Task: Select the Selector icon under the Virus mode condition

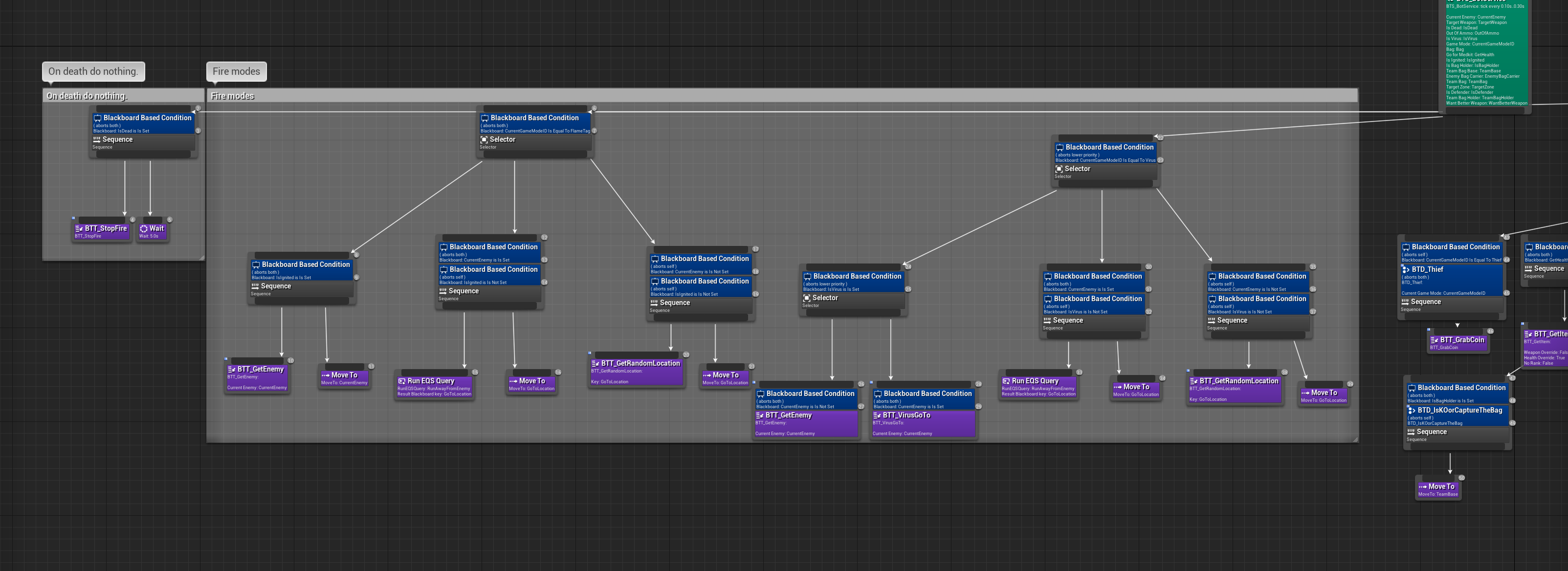Action: [1059, 169]
